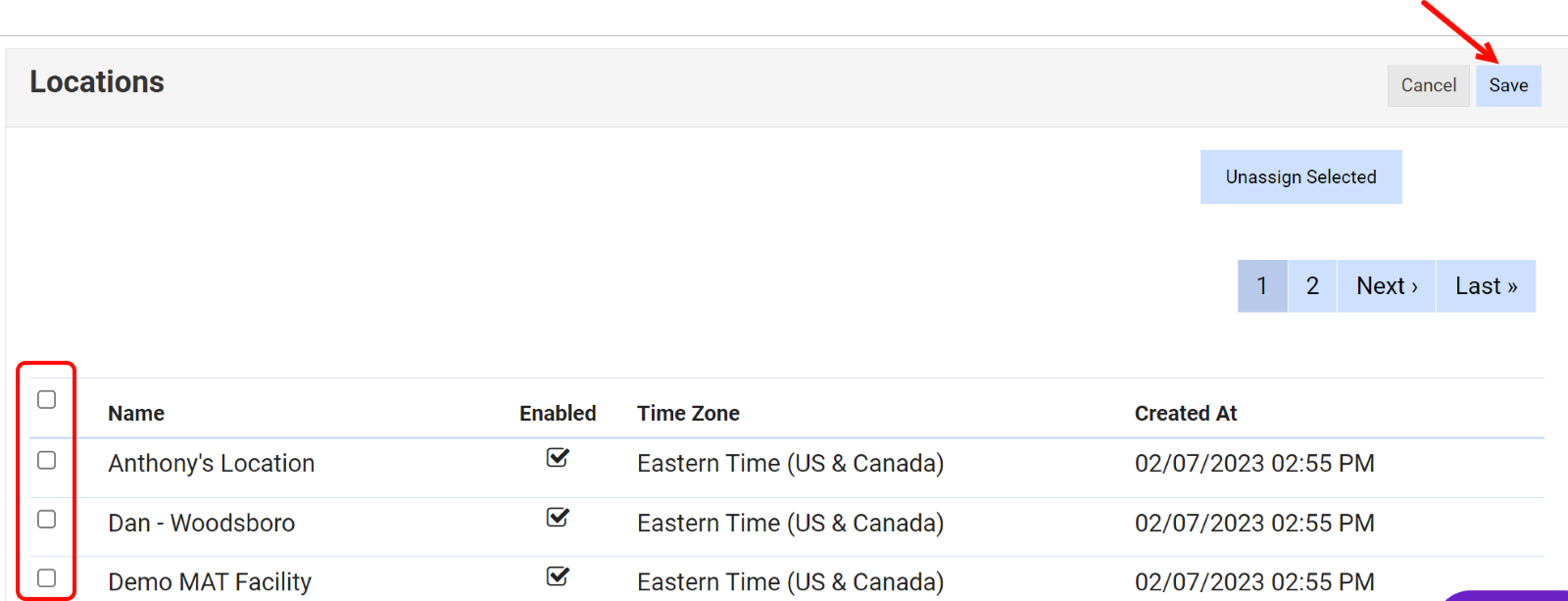1568x601 pixels.
Task: Tick the Demo MAT Facility checkbox
Action: 47,578
